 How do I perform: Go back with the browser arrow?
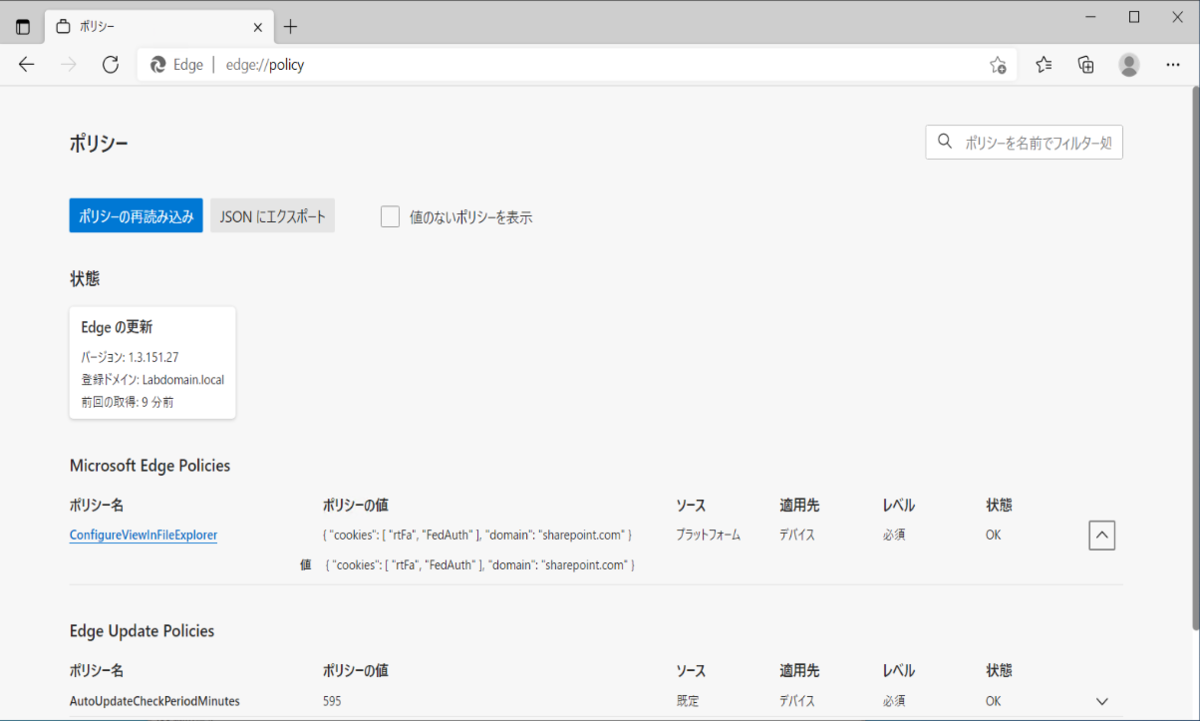27,65
